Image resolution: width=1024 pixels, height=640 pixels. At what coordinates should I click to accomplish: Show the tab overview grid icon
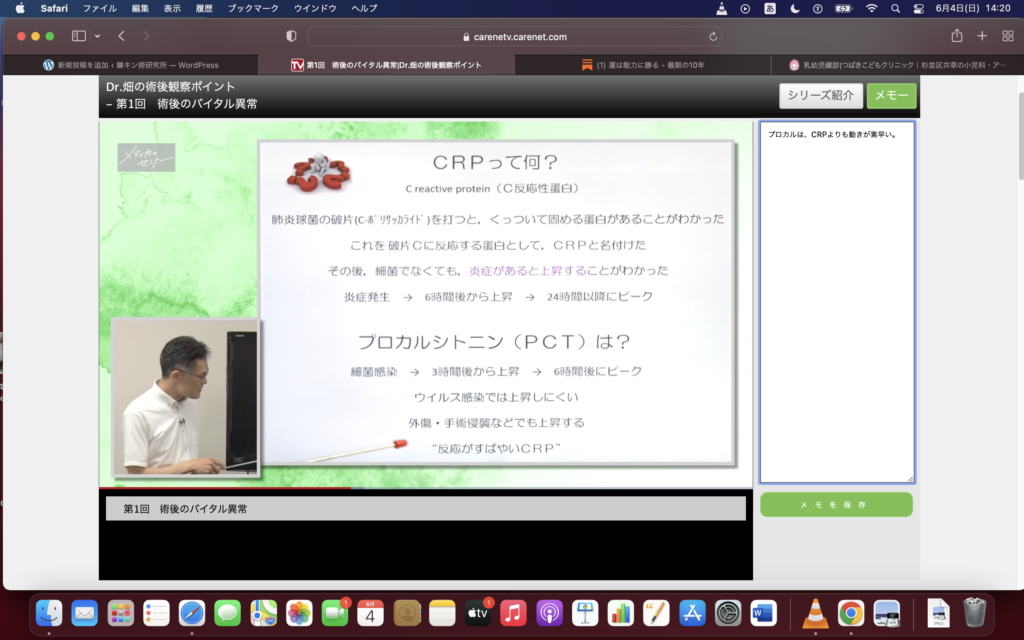click(x=1007, y=36)
